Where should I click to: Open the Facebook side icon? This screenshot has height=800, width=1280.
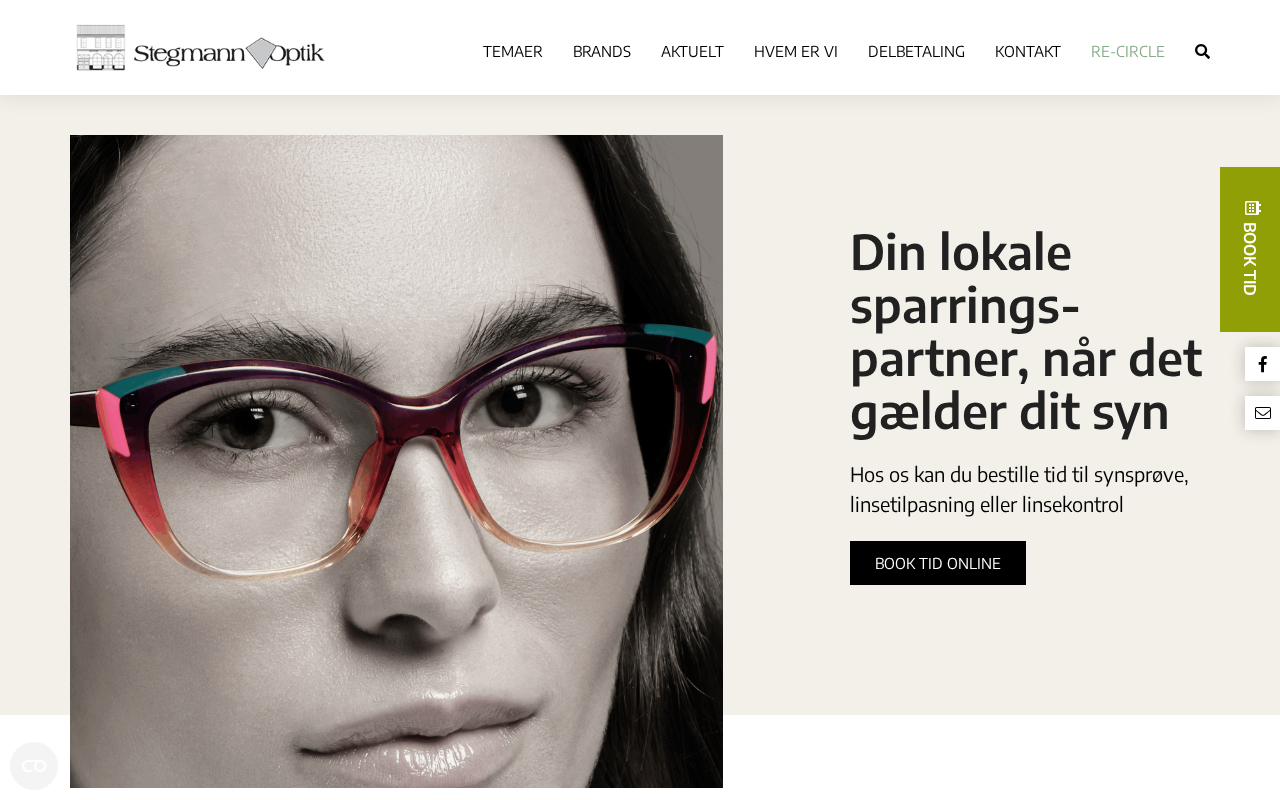(1262, 364)
